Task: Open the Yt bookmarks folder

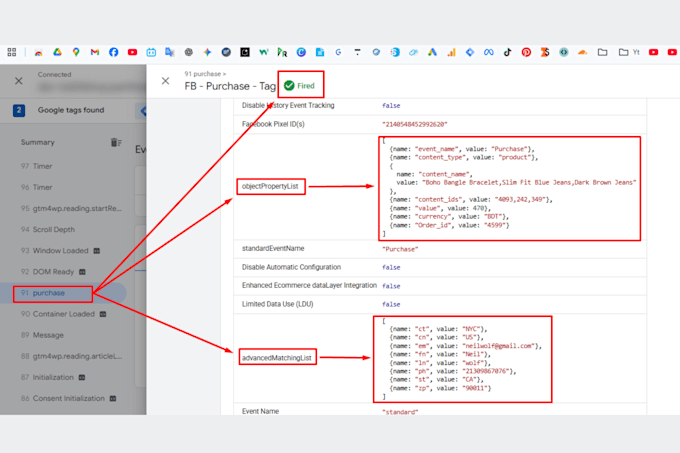Action: (x=629, y=52)
